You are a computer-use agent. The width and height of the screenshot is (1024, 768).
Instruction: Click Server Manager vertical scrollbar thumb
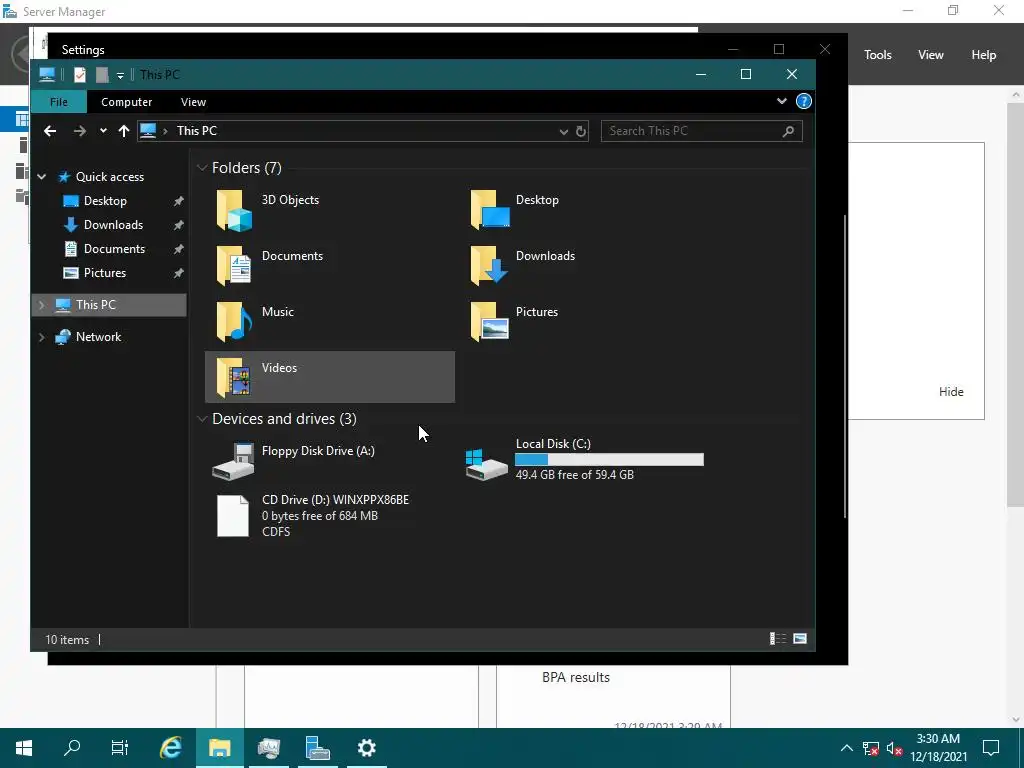pos(1015,304)
